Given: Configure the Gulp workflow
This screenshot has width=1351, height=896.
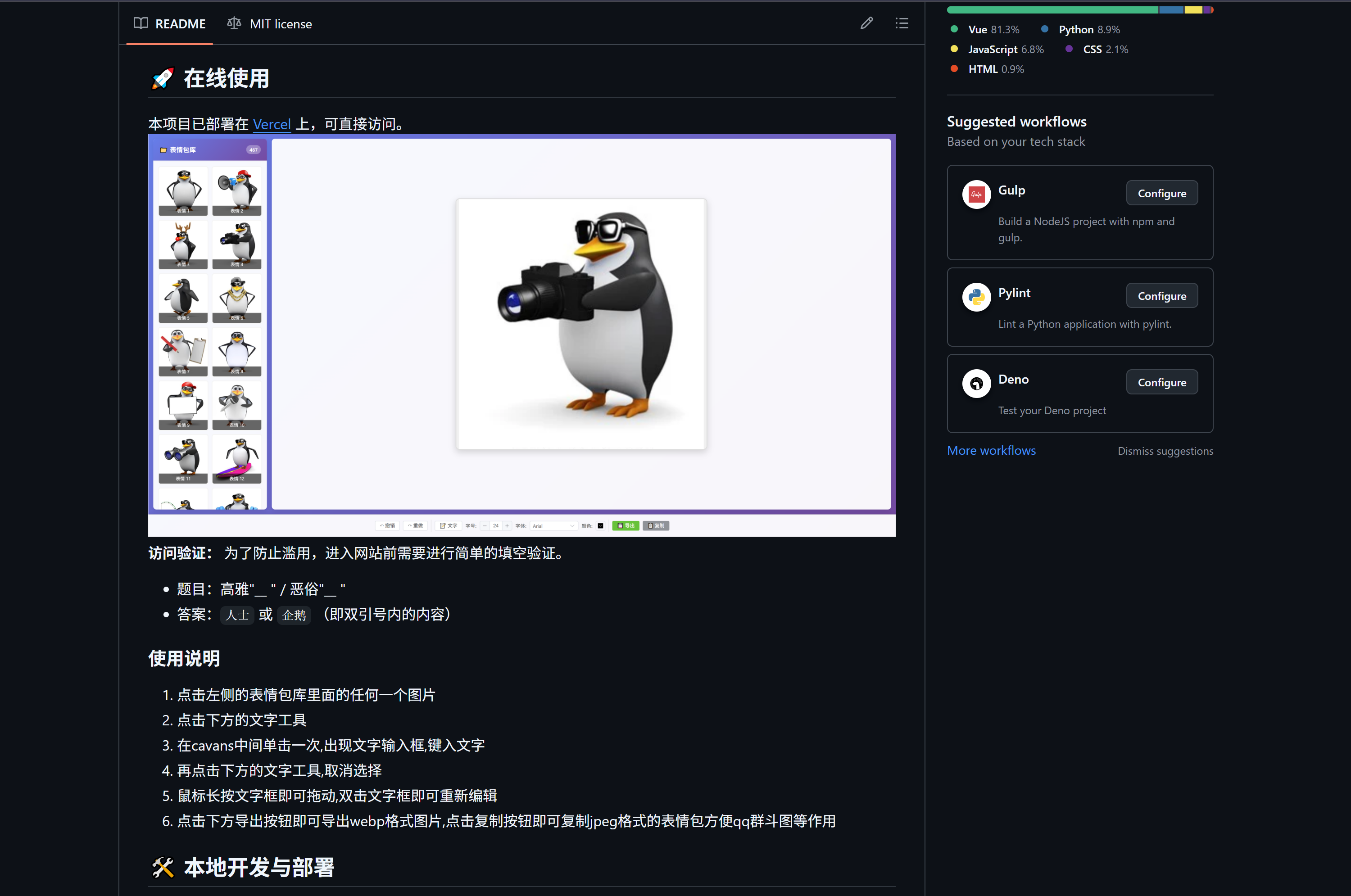Looking at the screenshot, I should pyautogui.click(x=1161, y=193).
